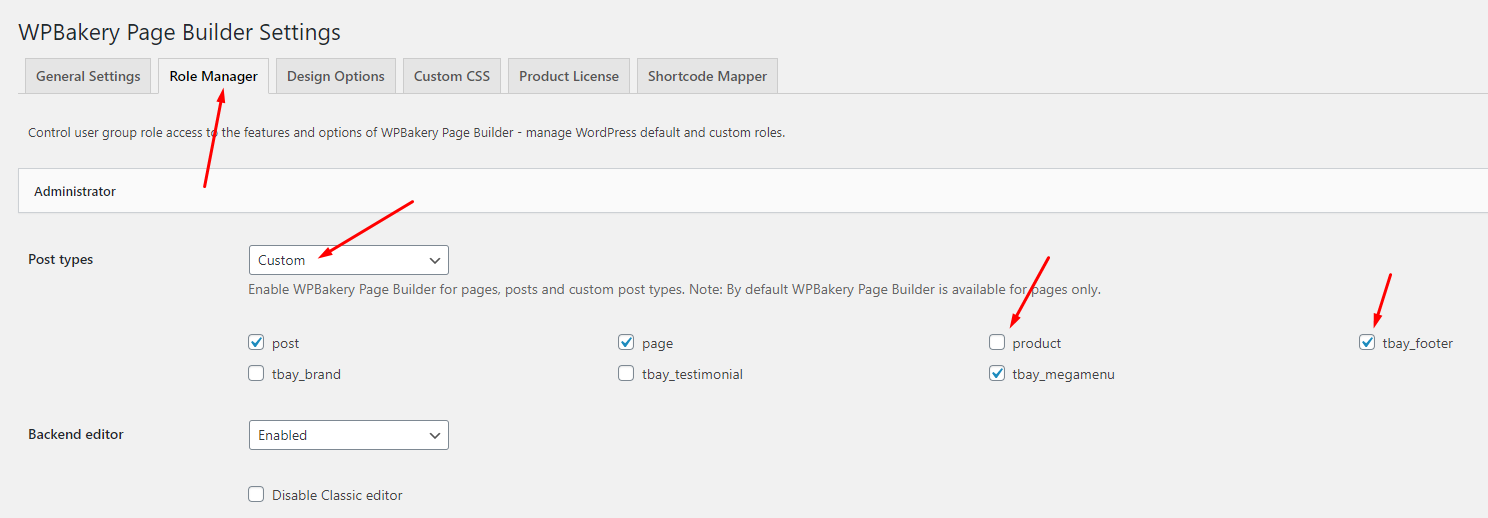Uncheck the post checkbox

click(x=256, y=342)
